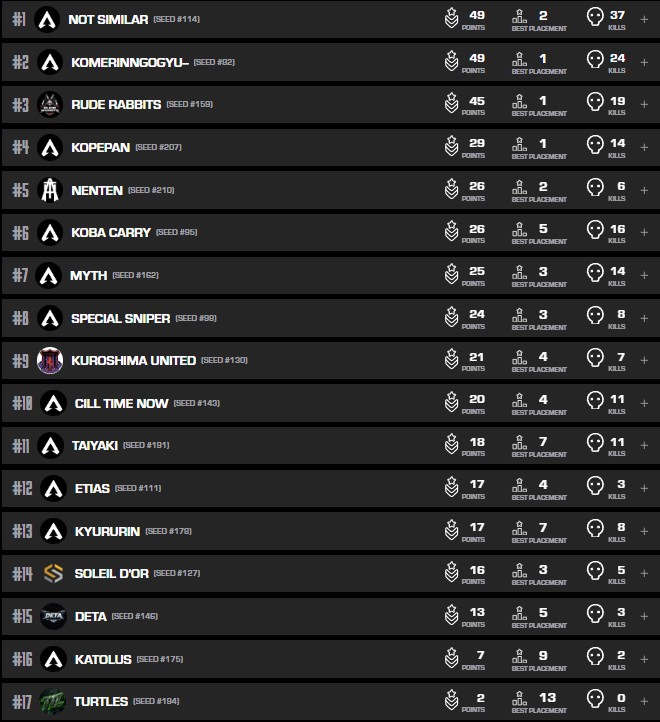
Task: Click the Deta team logo
Action: click(x=53, y=616)
